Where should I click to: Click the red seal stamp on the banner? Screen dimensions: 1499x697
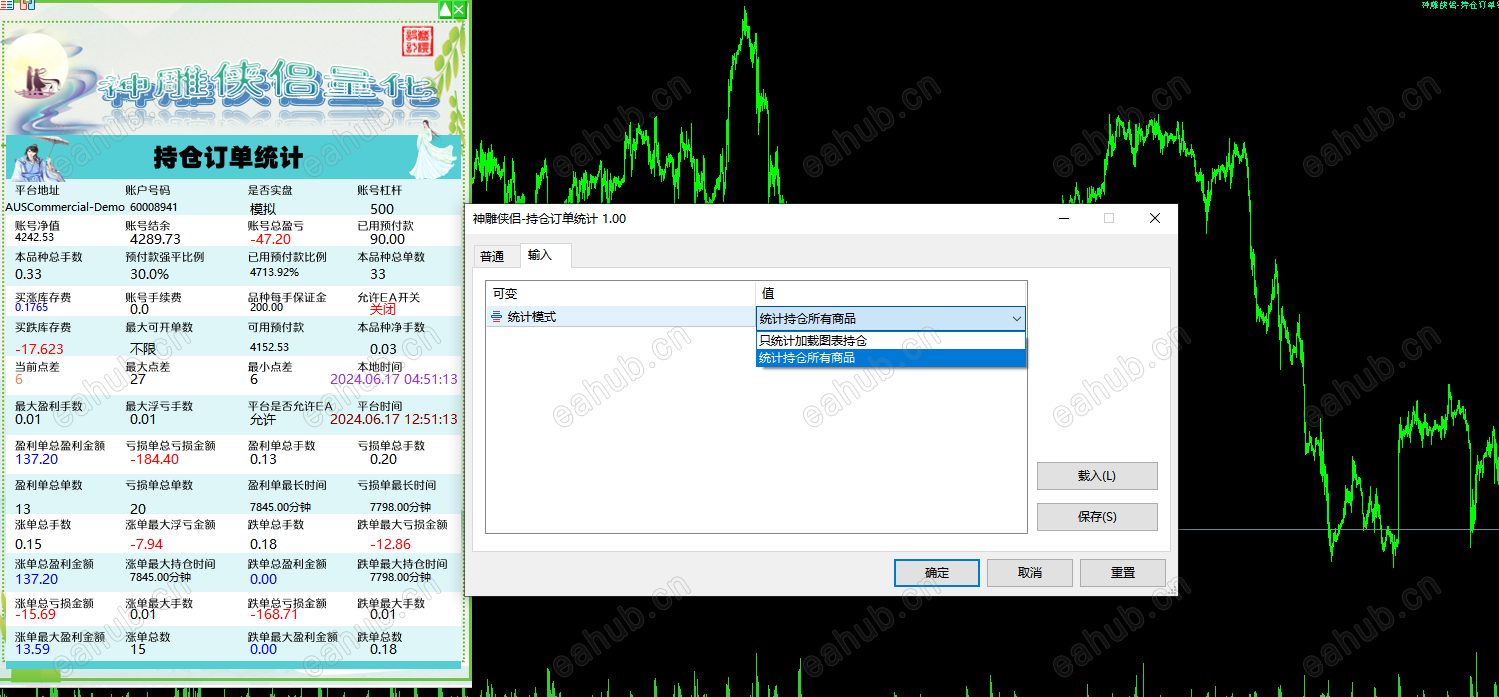pyautogui.click(x=416, y=41)
